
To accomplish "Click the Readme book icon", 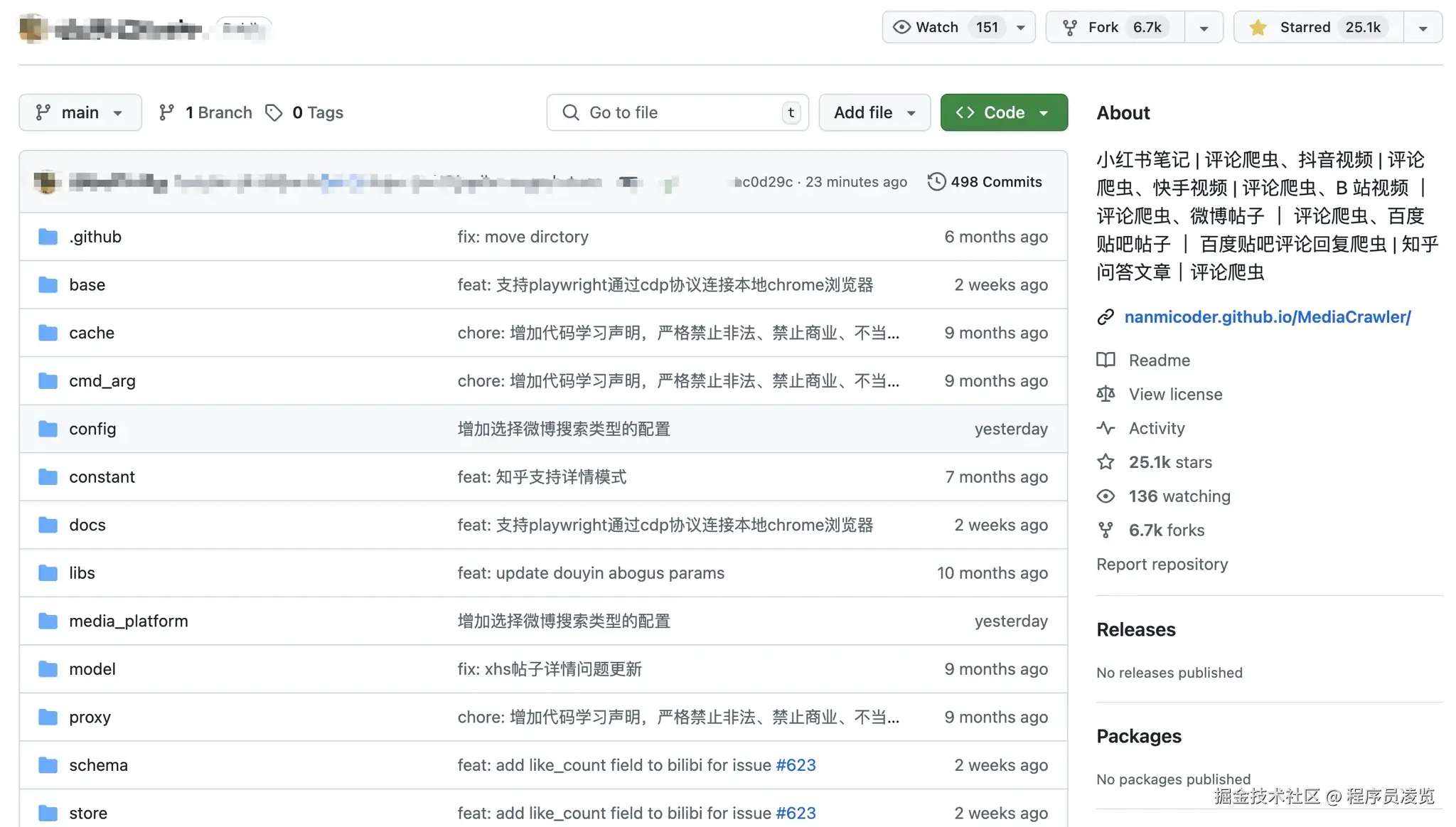I will tap(1106, 360).
